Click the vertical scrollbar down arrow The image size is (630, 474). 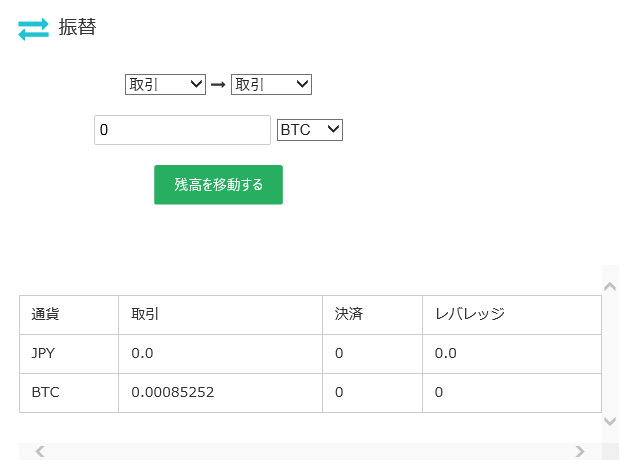tap(610, 422)
